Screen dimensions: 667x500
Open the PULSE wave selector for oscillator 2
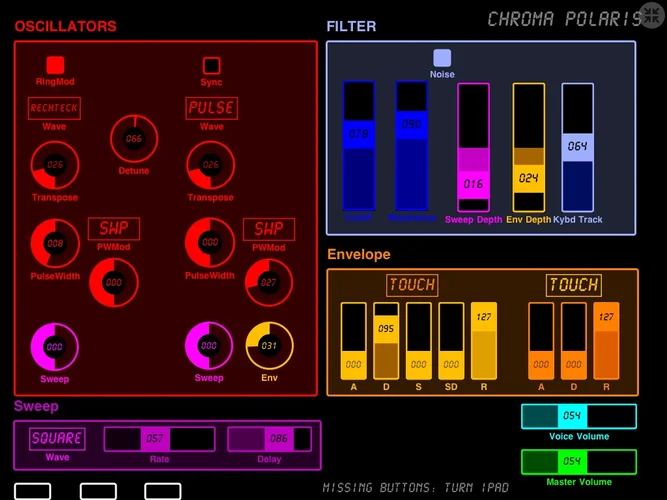(211, 108)
